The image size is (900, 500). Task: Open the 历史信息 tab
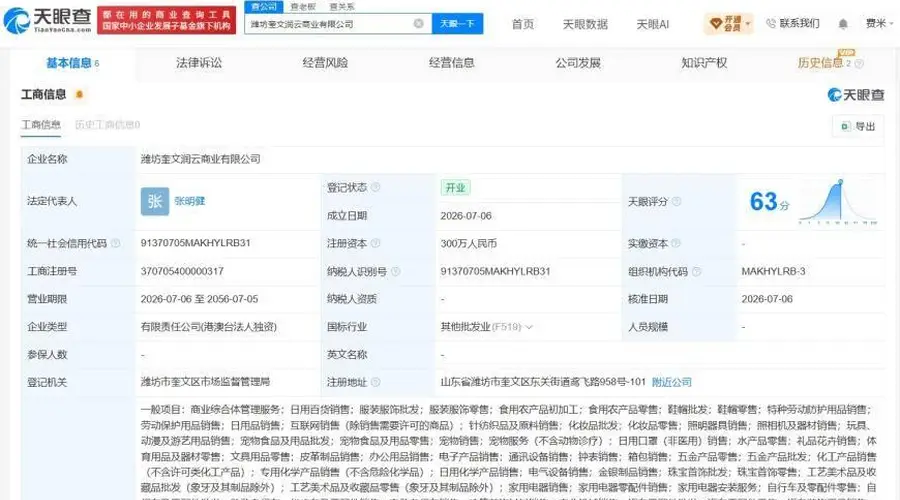(820, 63)
